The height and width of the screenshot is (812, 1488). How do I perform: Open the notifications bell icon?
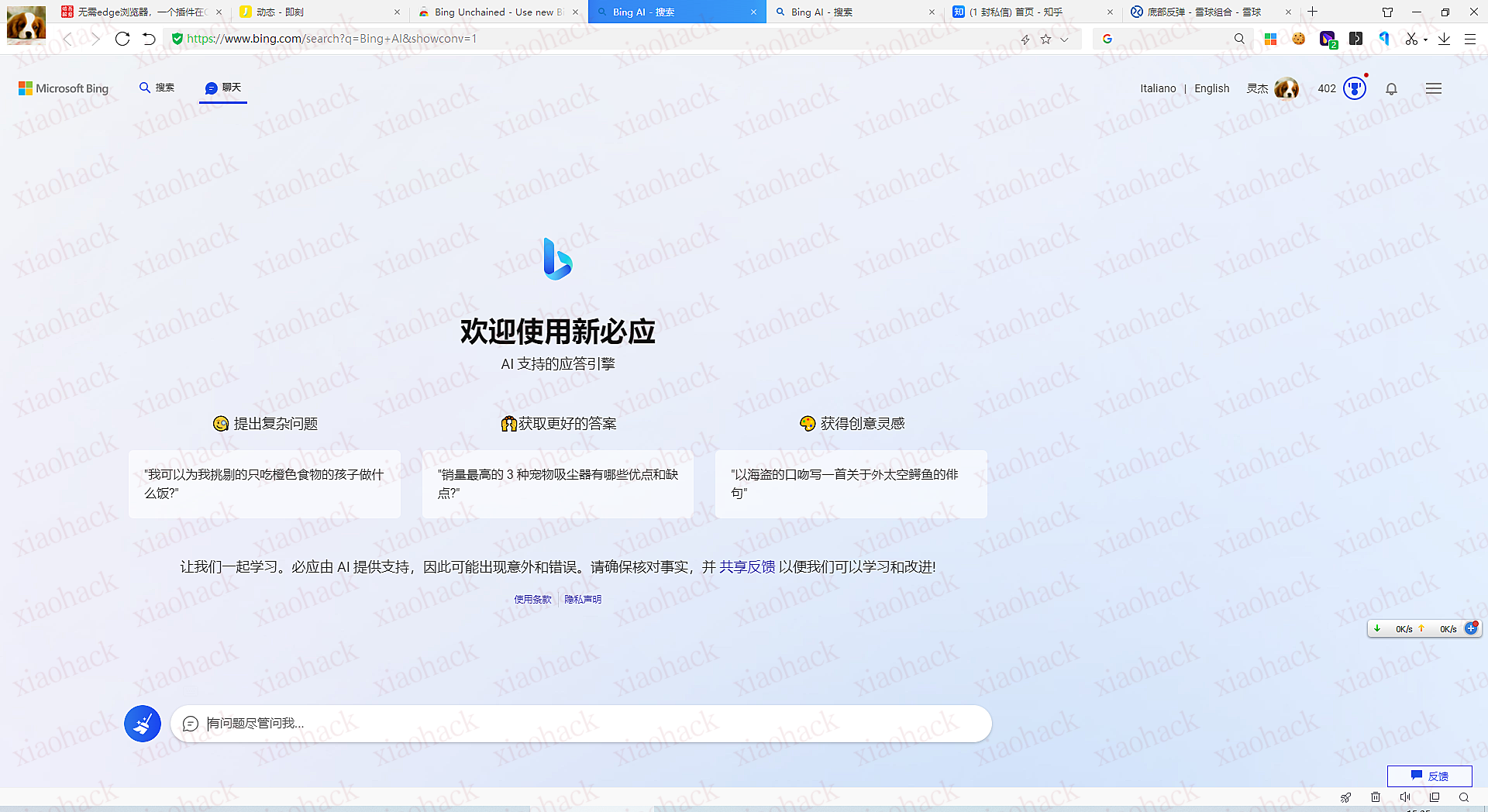coord(1391,88)
